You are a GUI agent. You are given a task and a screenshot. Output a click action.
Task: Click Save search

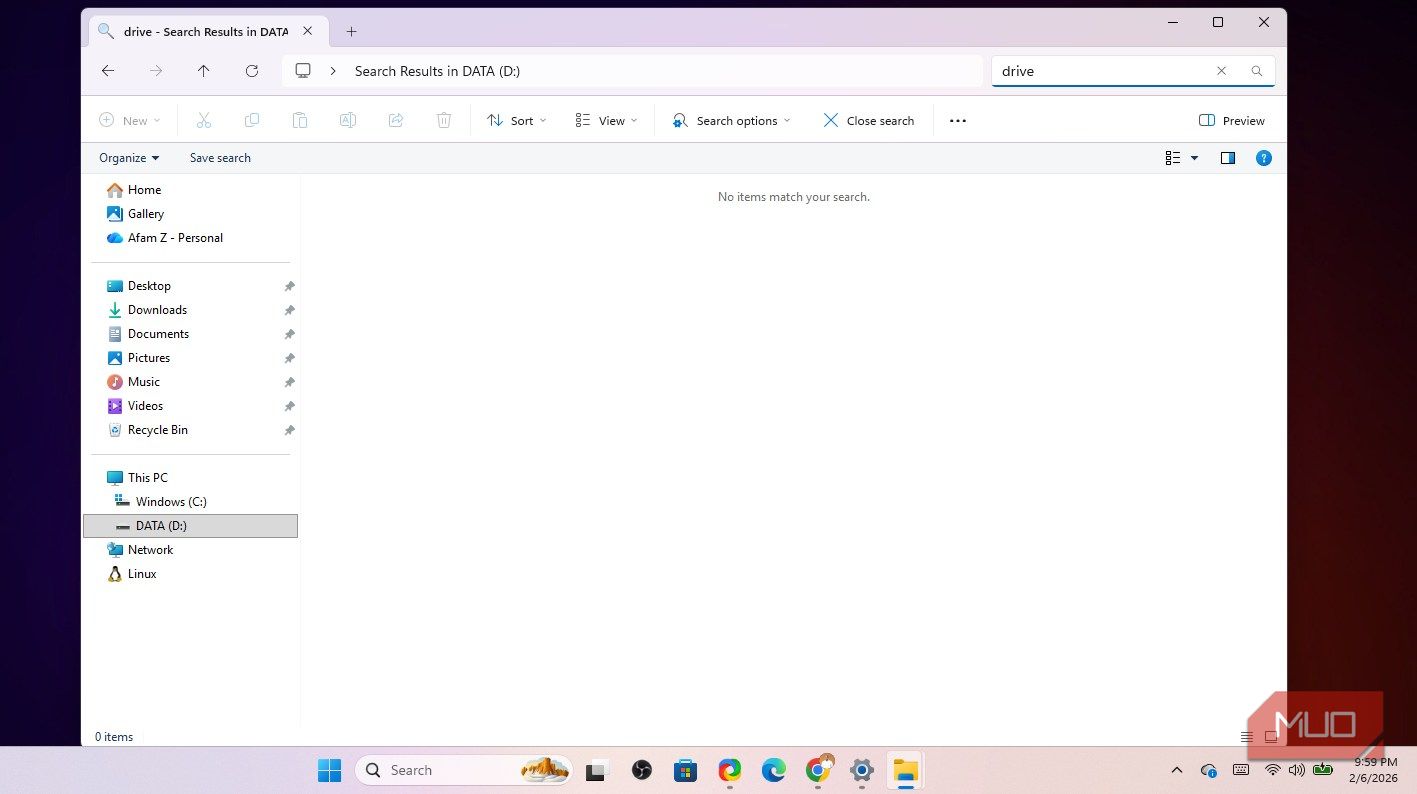point(220,158)
